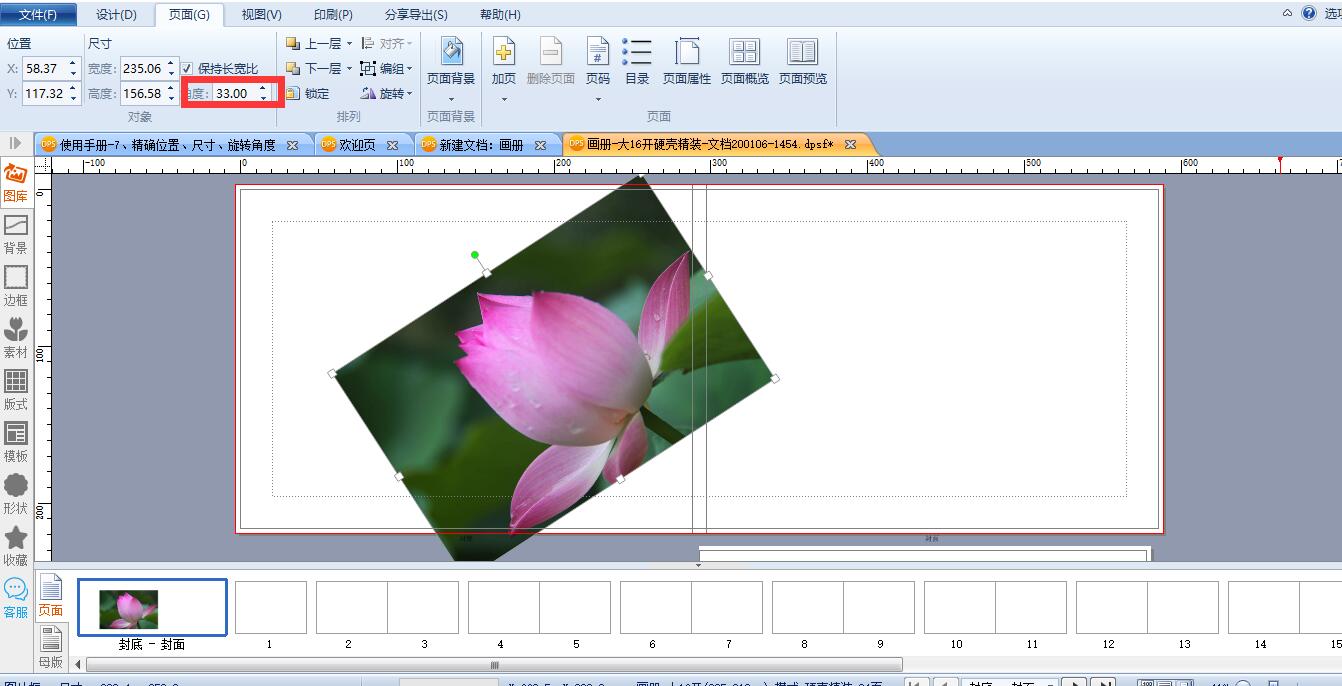Click the X position input field
Screen dimensions: 1342x686
click(x=44, y=69)
